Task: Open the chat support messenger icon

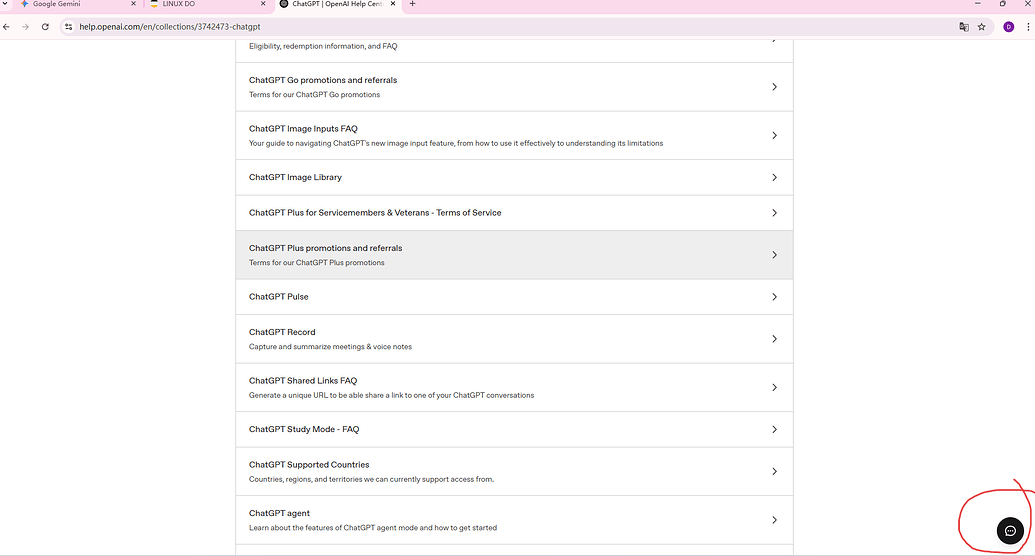Action: point(1010,531)
